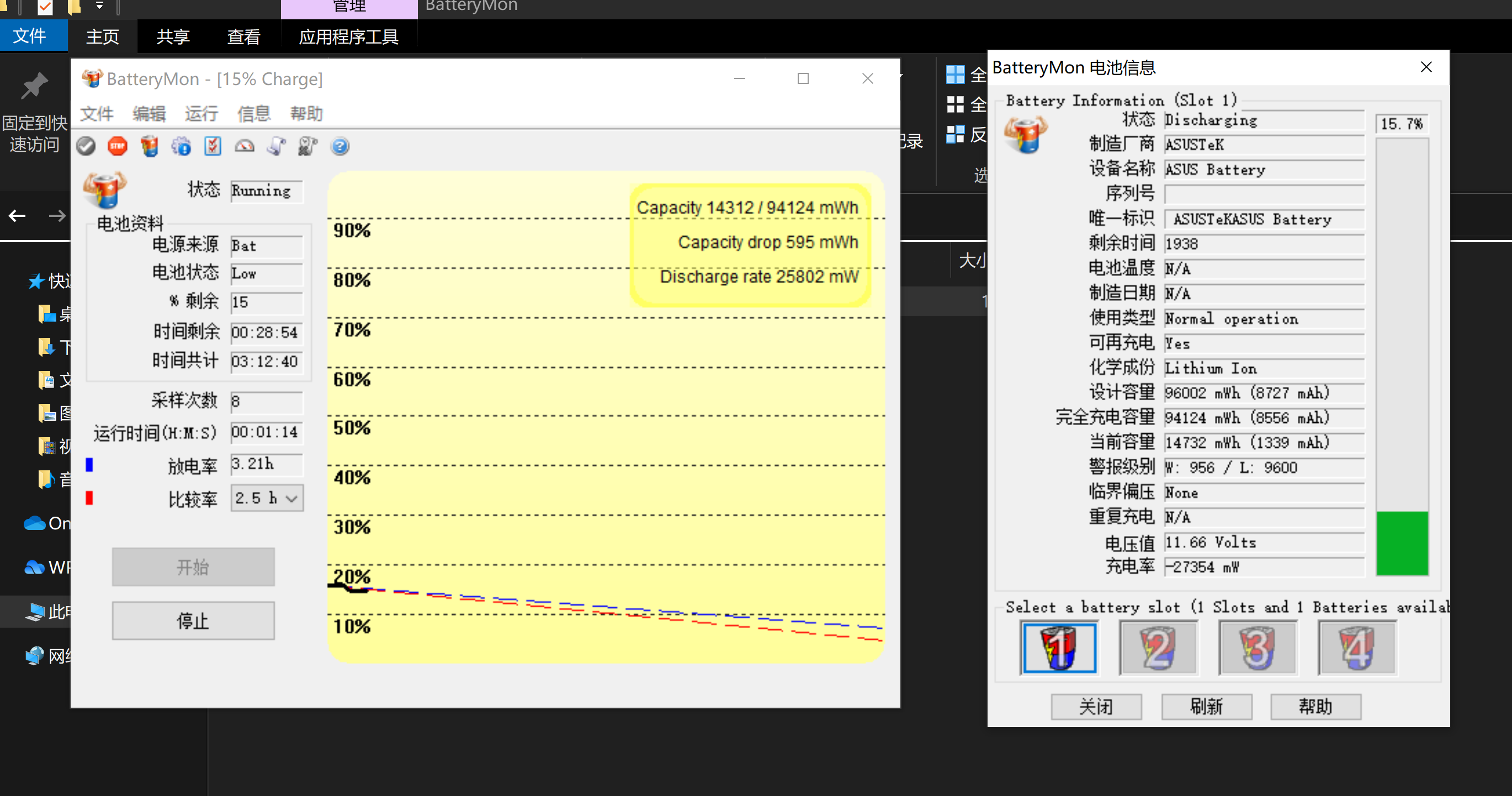Click 关闭 in battery info dialog

click(1096, 706)
